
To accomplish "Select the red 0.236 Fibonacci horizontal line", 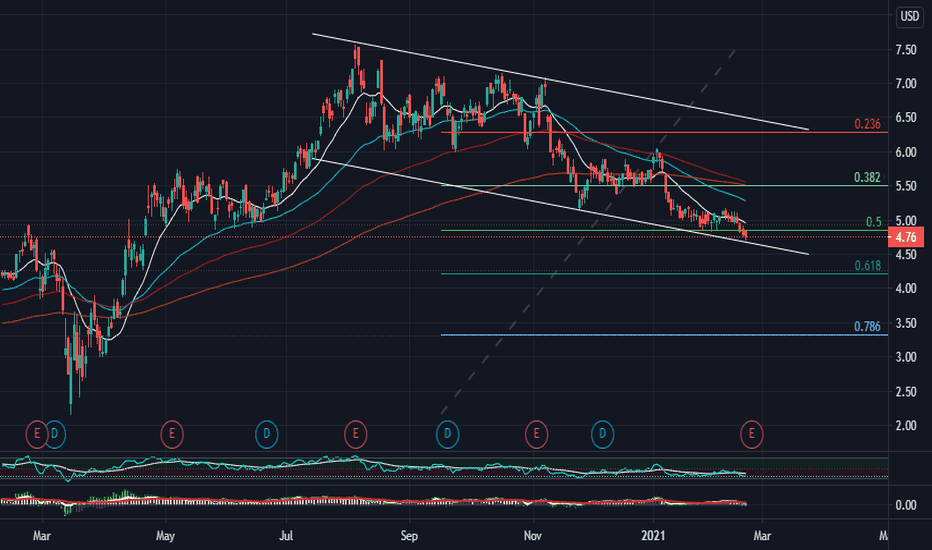I will 664,133.
